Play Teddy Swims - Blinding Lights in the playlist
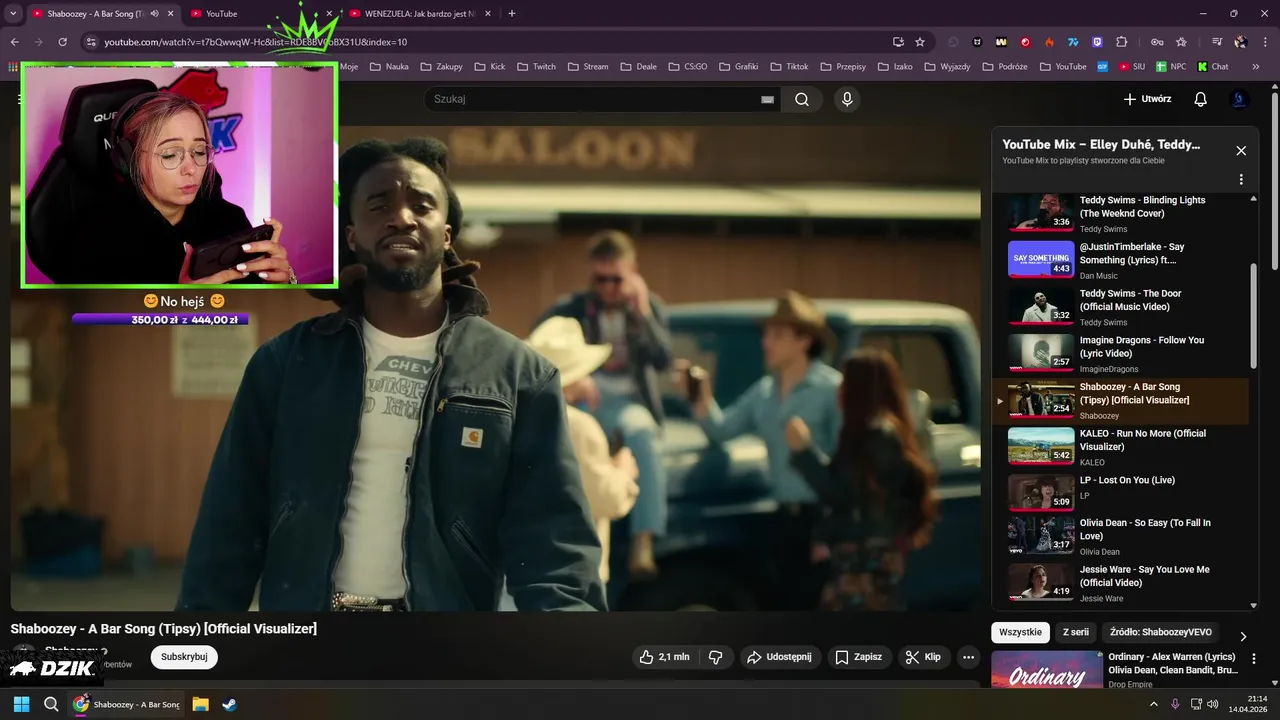 tap(1121, 214)
